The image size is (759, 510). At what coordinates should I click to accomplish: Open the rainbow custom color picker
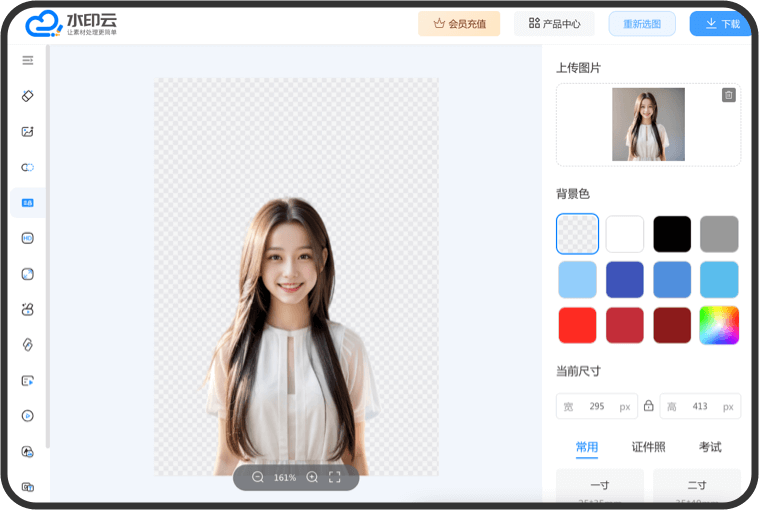pos(719,325)
